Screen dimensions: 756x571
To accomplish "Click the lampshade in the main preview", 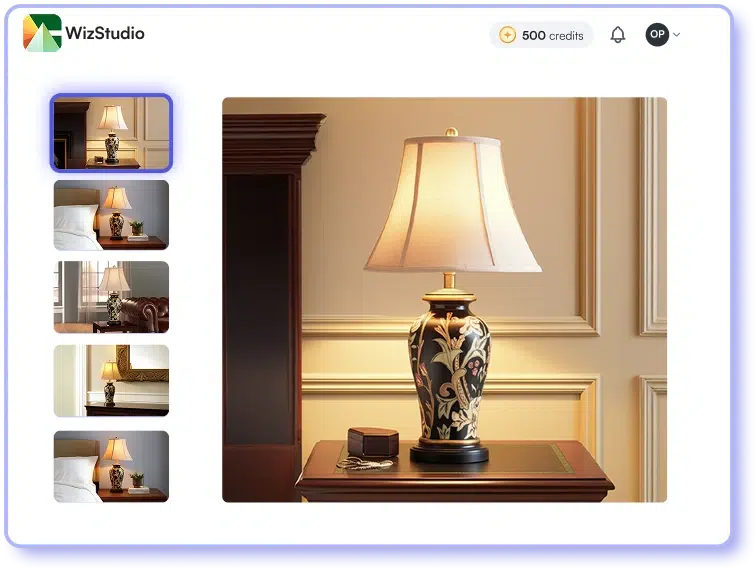I will pos(451,205).
